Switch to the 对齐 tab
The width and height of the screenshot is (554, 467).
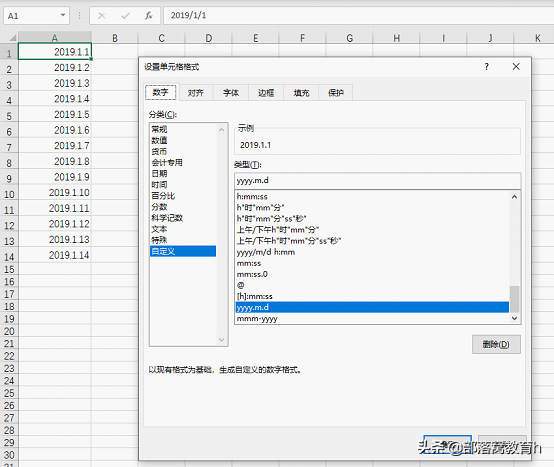(196, 93)
